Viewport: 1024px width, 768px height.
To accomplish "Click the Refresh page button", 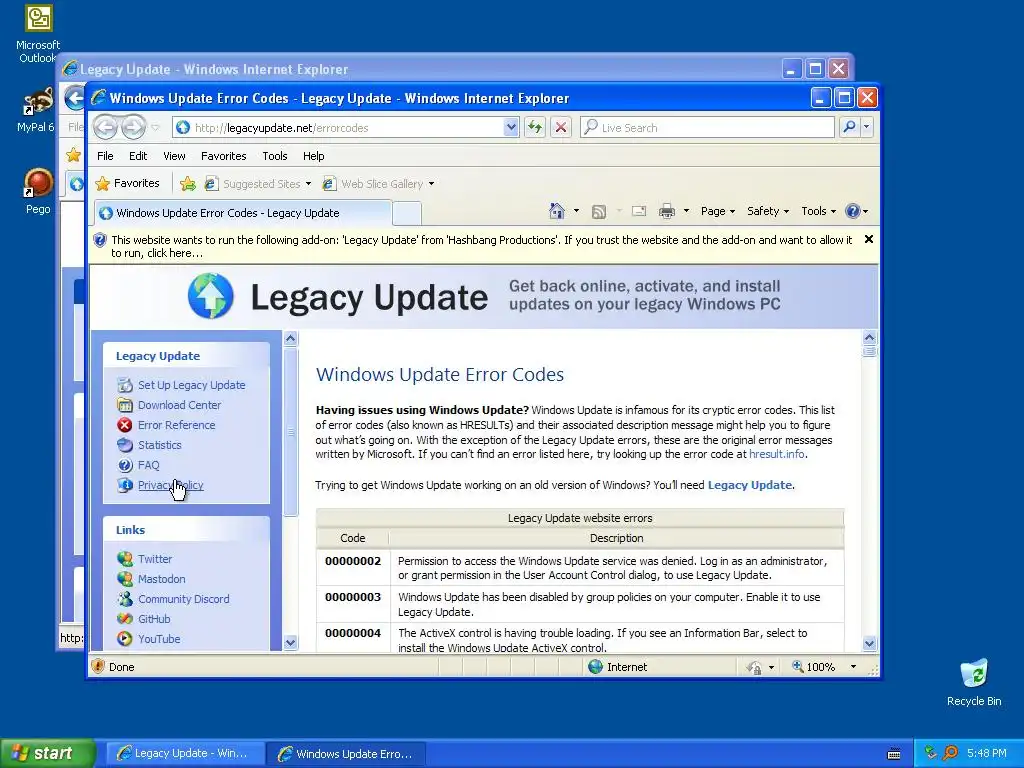I will point(535,127).
